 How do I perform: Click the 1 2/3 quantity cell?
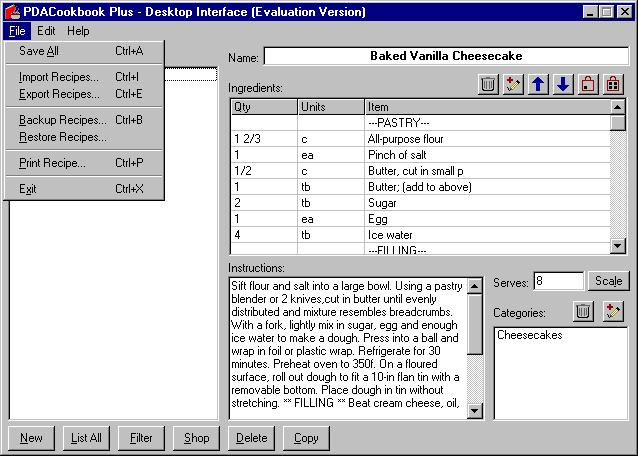point(264,139)
